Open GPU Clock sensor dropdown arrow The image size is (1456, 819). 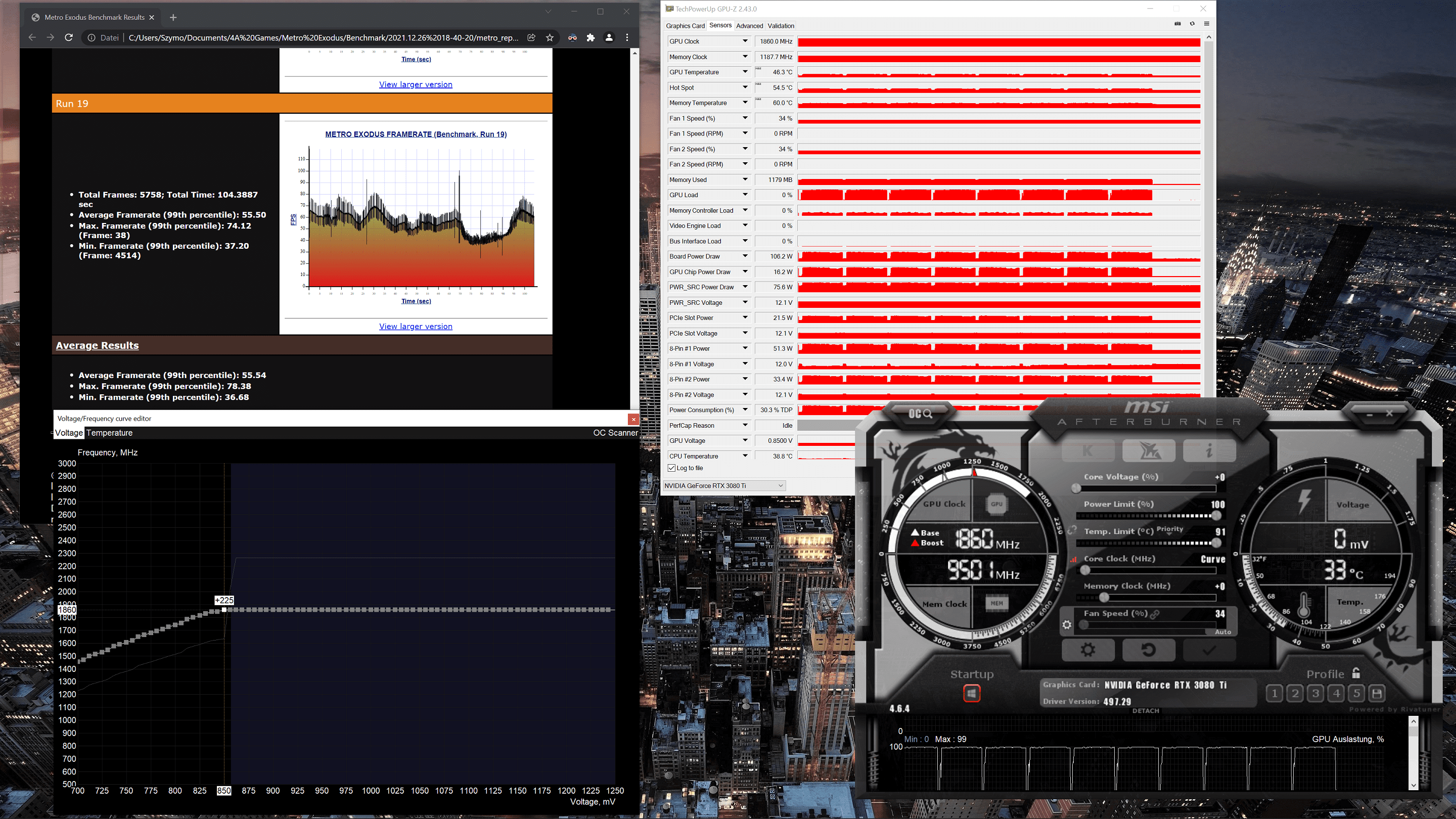(x=745, y=41)
